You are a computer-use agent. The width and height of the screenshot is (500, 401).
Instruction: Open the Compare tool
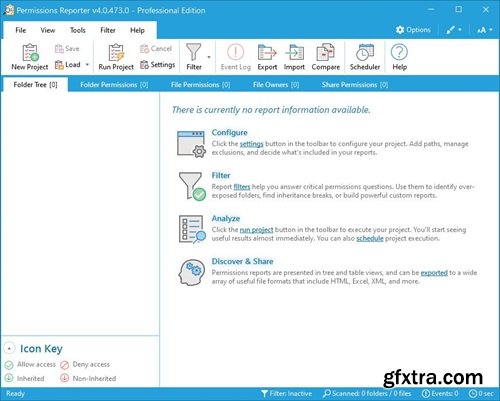point(326,57)
